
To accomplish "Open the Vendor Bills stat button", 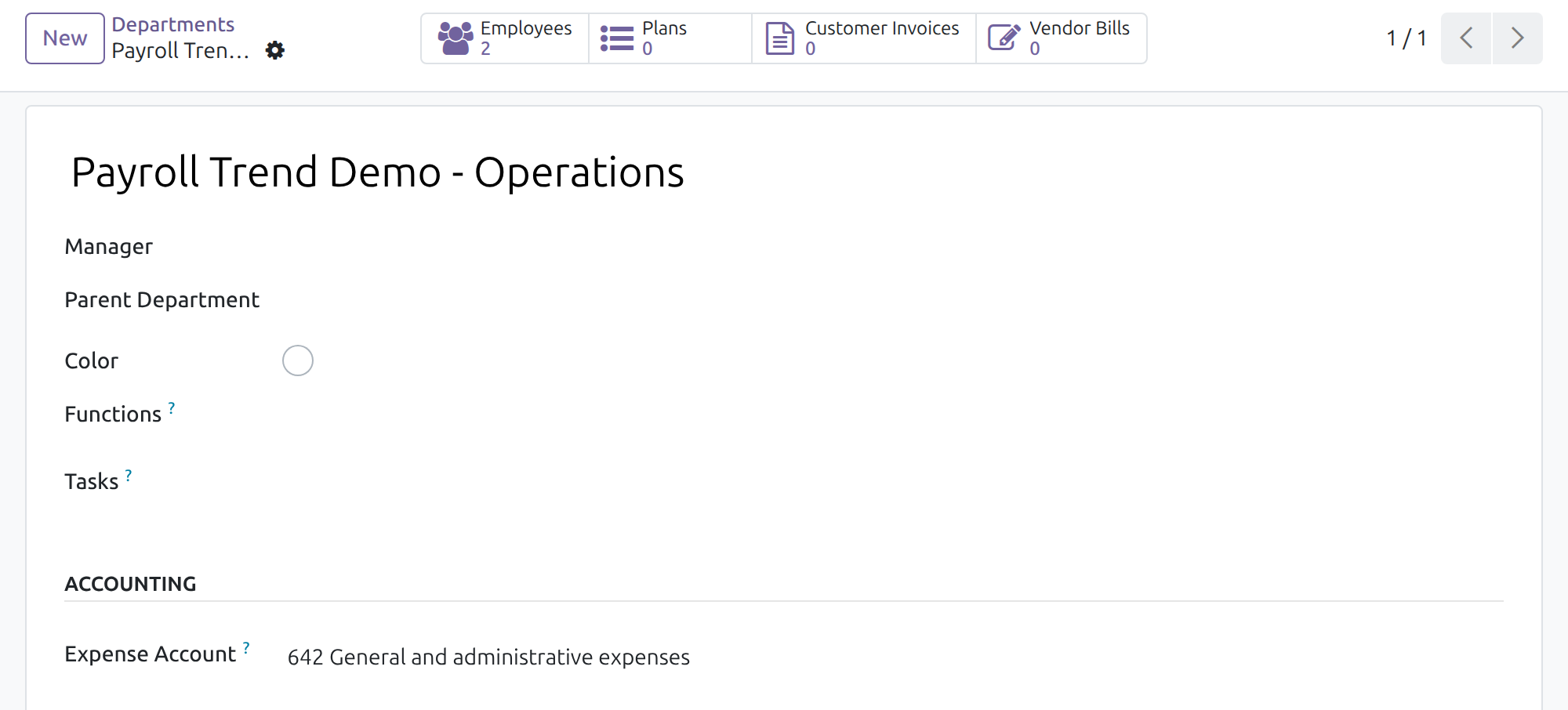I will click(1062, 38).
